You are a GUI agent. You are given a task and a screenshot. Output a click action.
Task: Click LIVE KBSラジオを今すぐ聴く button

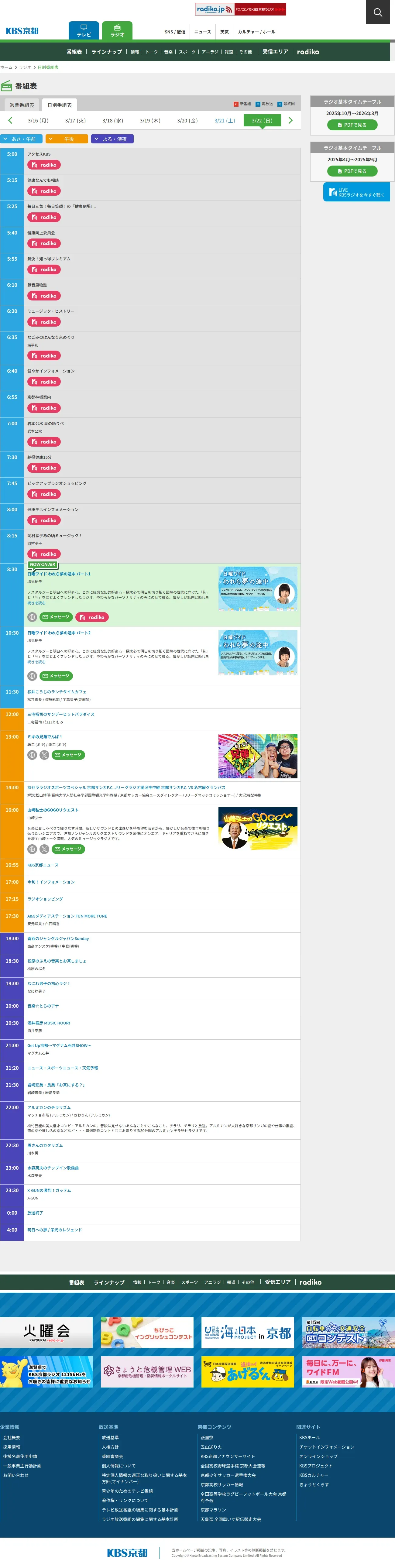click(357, 192)
